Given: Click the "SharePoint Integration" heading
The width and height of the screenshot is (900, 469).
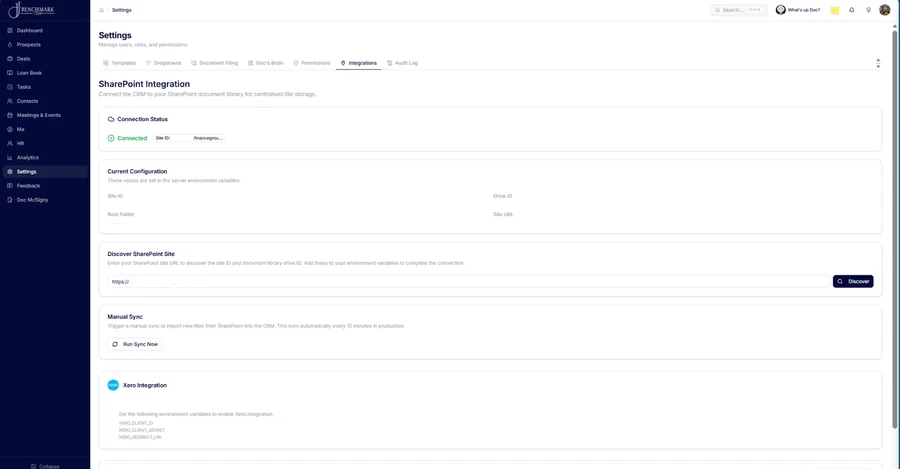Looking at the screenshot, I should (x=144, y=84).
